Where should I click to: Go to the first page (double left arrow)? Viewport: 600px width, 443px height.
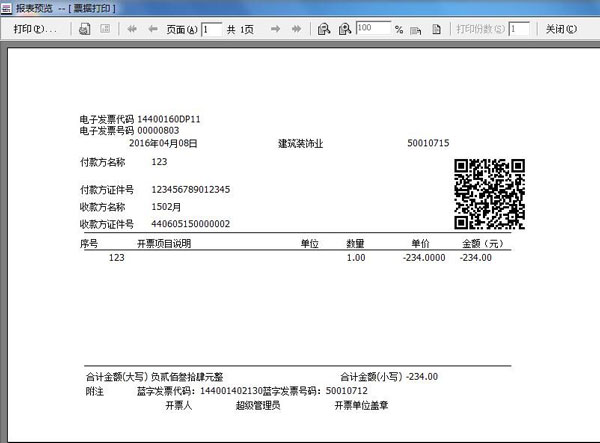click(132, 29)
